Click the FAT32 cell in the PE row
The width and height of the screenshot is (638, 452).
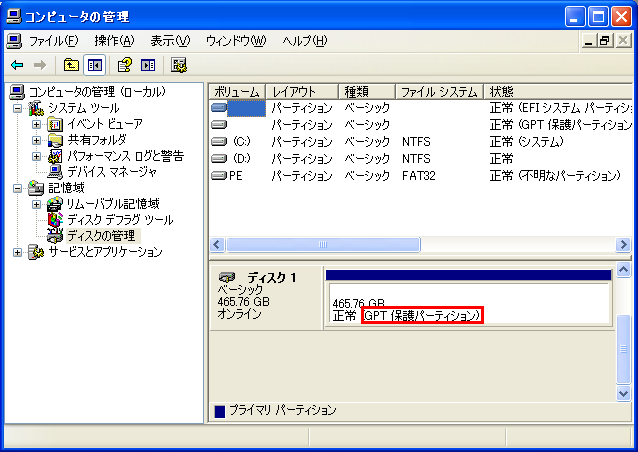click(419, 176)
